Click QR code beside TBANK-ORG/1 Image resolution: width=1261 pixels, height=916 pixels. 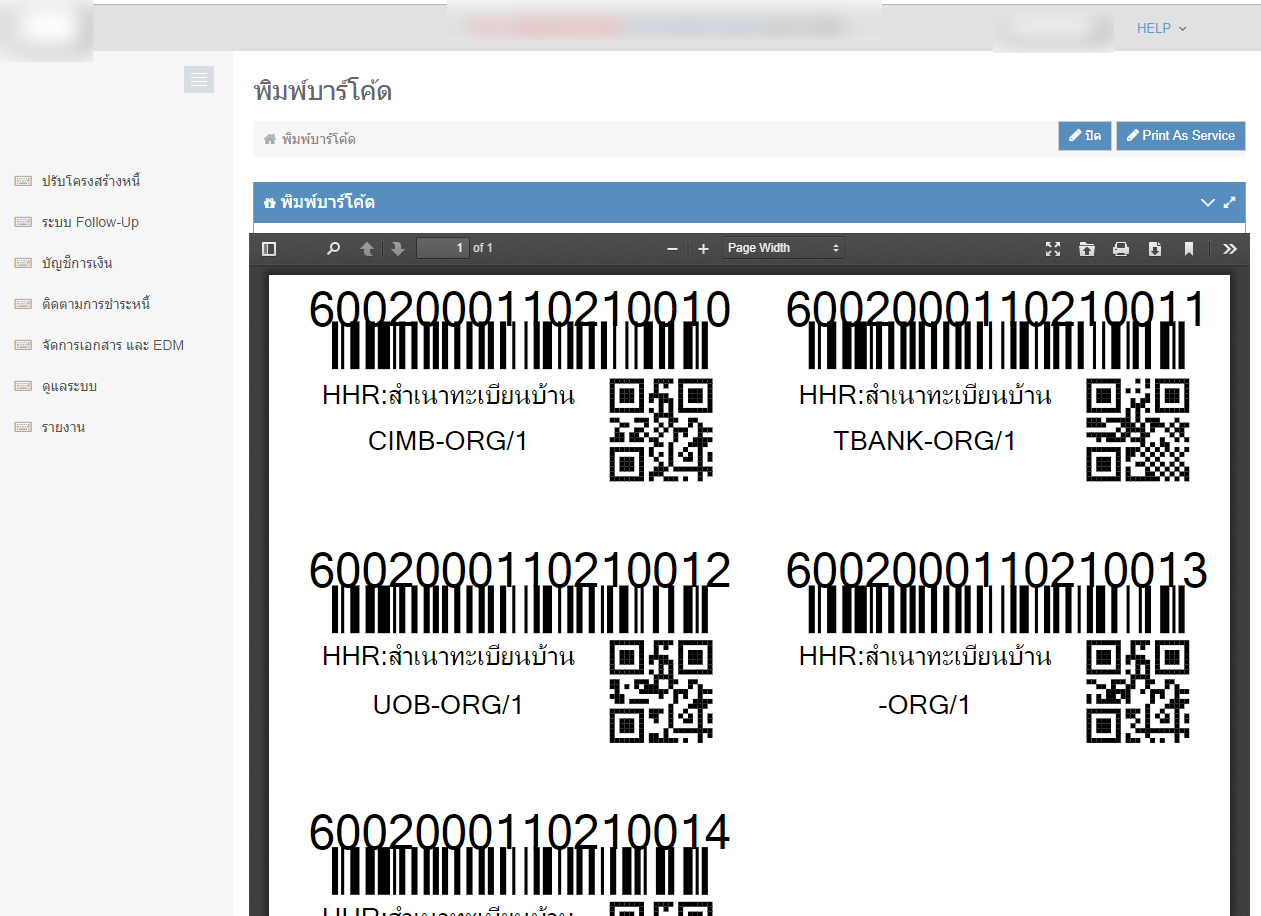(1138, 429)
